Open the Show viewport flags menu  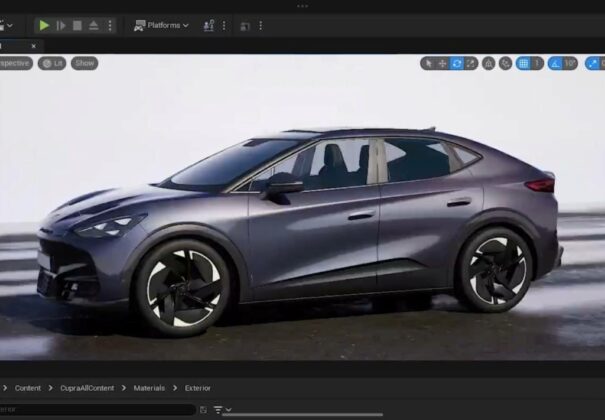point(84,63)
